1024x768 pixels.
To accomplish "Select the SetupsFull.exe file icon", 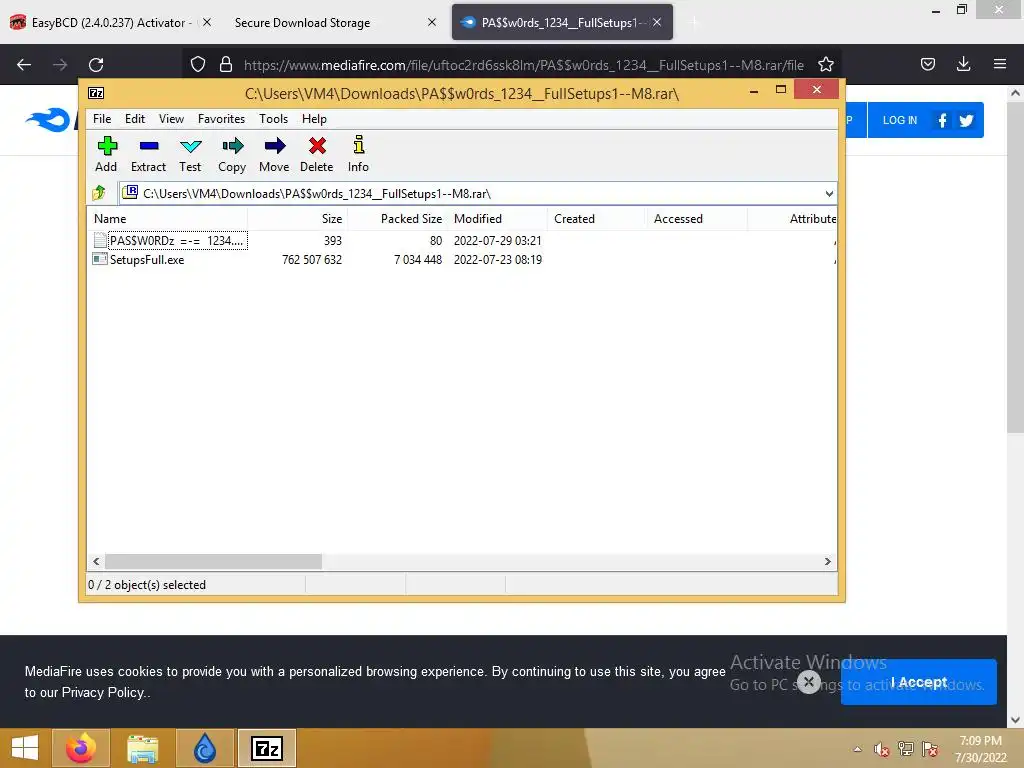I will point(100,259).
